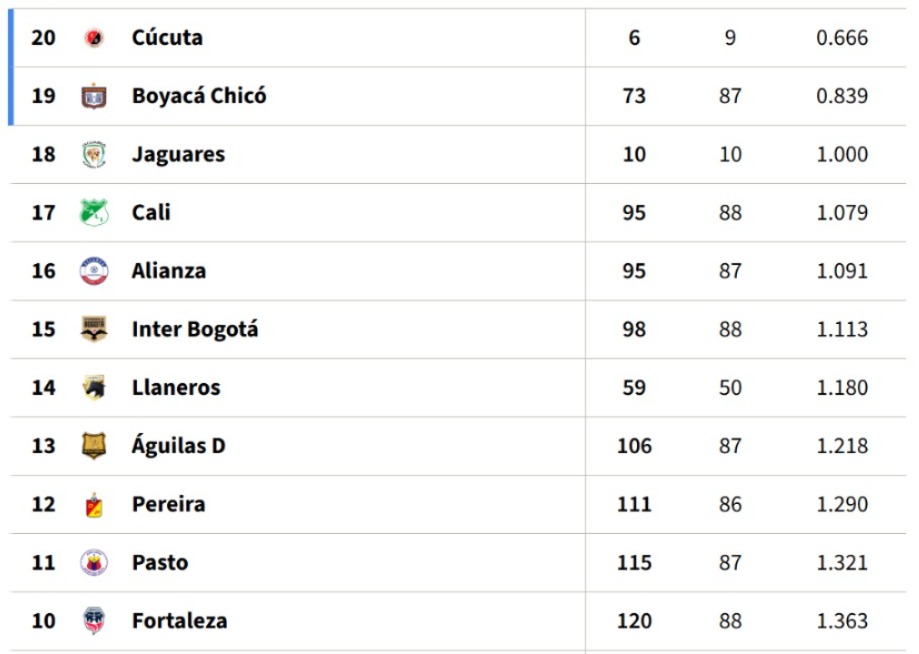The height and width of the screenshot is (654, 919).
Task: Open the Boyacá Chicó team link
Action: click(x=199, y=96)
